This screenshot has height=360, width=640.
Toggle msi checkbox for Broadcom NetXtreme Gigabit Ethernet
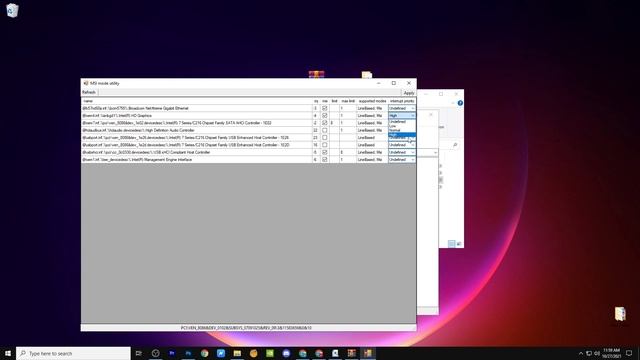[x=324, y=108]
